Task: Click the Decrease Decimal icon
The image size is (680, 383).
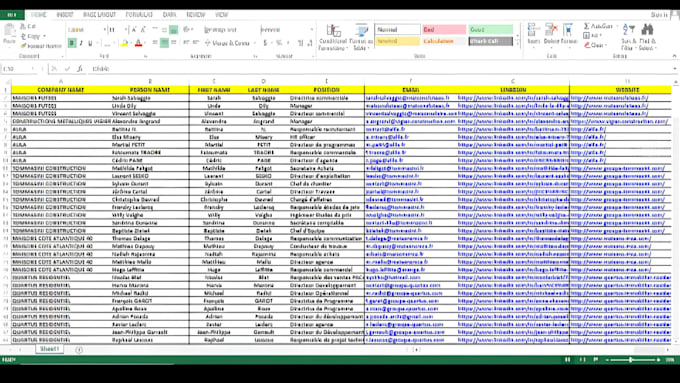Action: pos(309,43)
